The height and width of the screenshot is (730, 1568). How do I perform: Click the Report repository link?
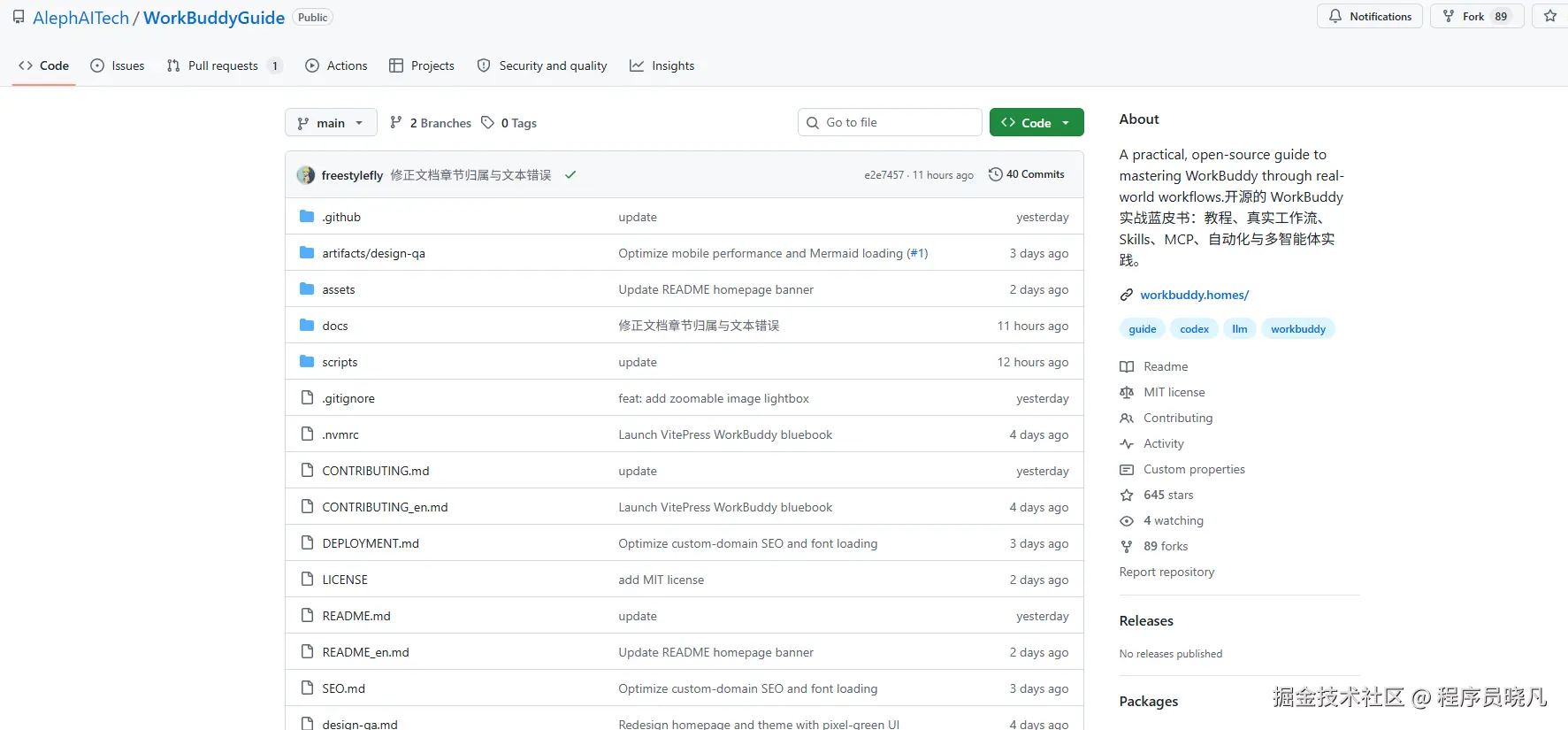point(1167,572)
